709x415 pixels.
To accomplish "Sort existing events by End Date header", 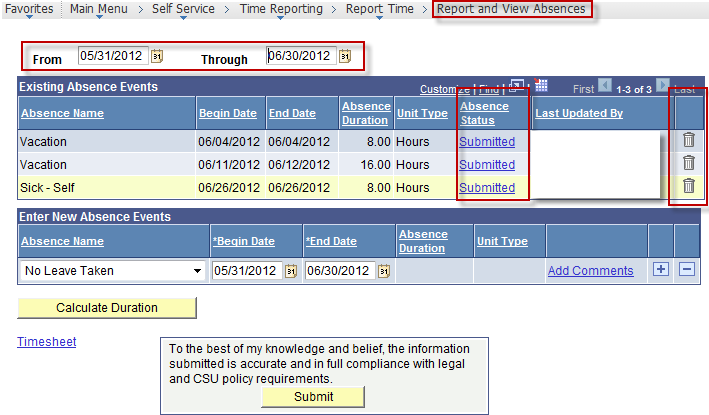I will point(292,113).
